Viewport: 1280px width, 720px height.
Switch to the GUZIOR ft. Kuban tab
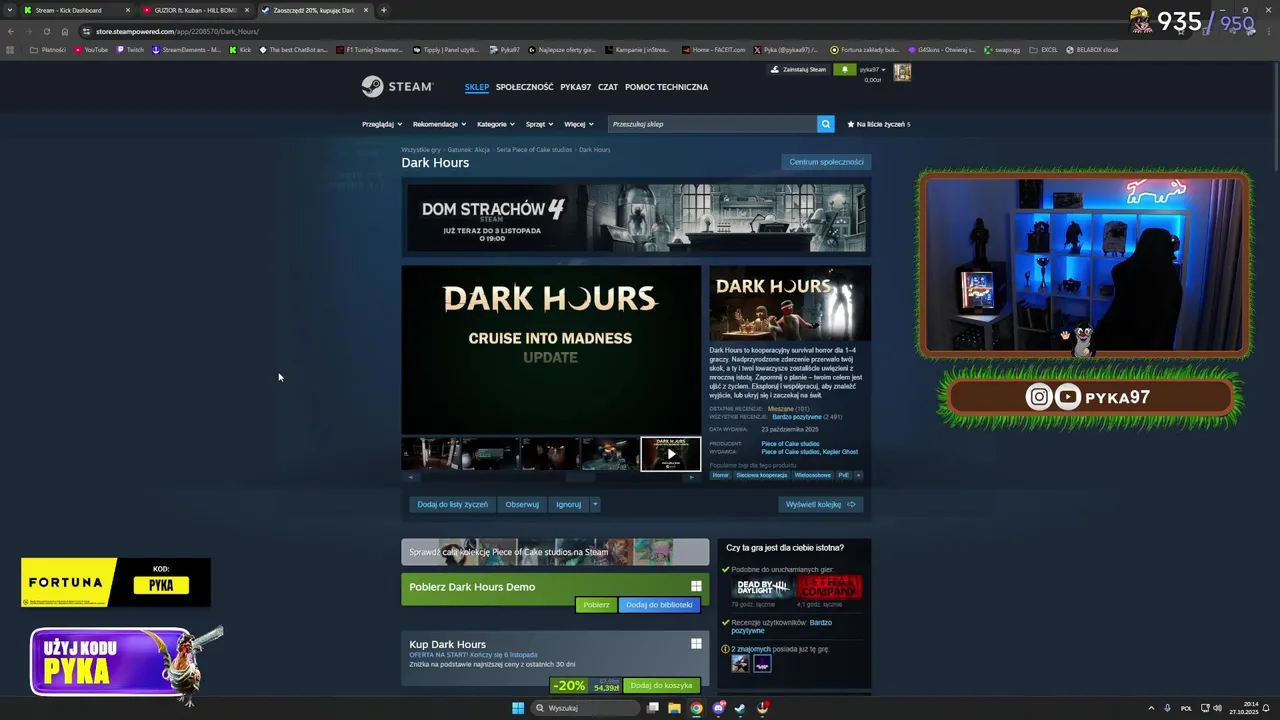click(x=195, y=10)
